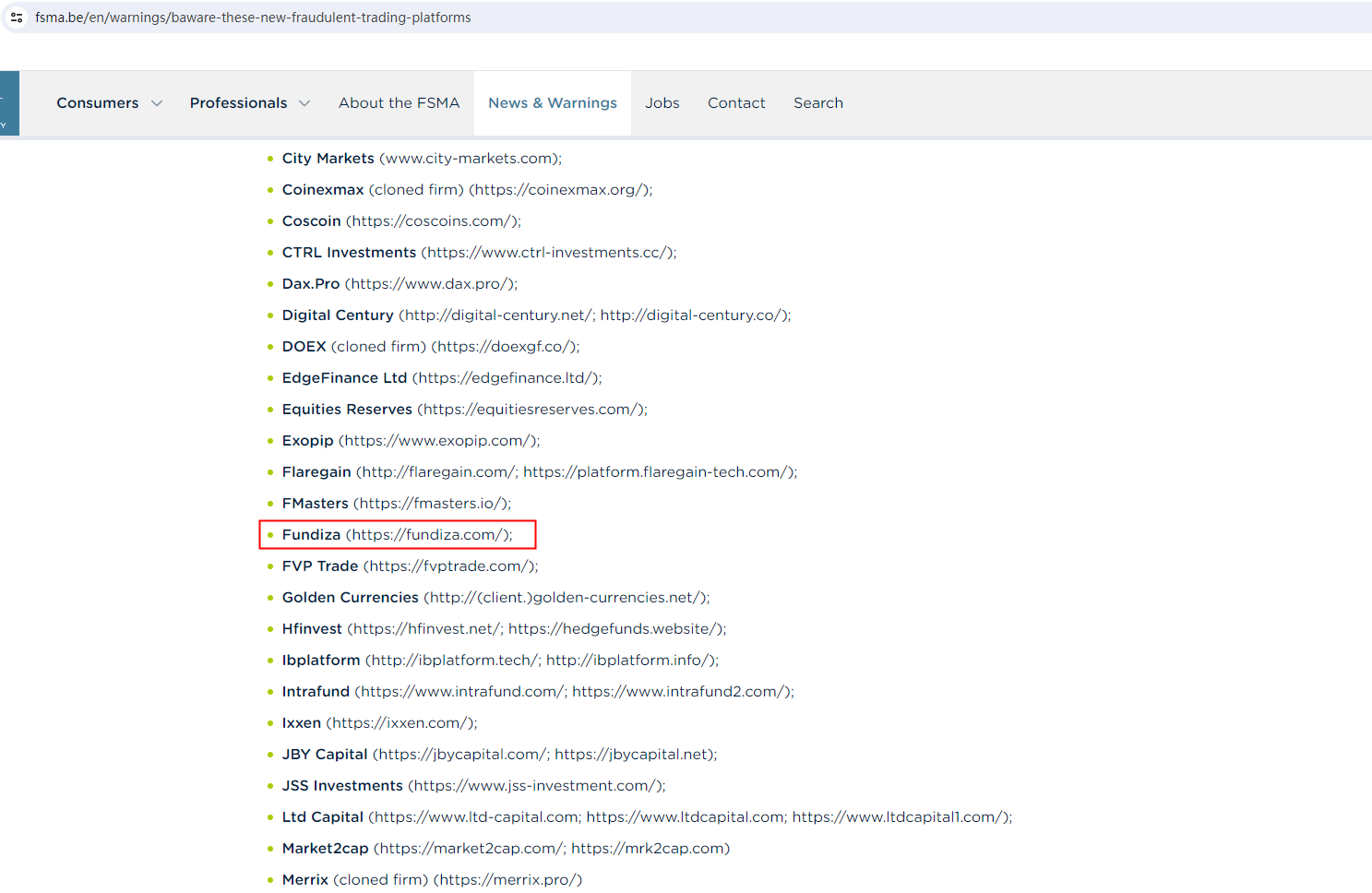Click the blue FSMA logo block
This screenshot has width=1372, height=893.
tap(9, 103)
